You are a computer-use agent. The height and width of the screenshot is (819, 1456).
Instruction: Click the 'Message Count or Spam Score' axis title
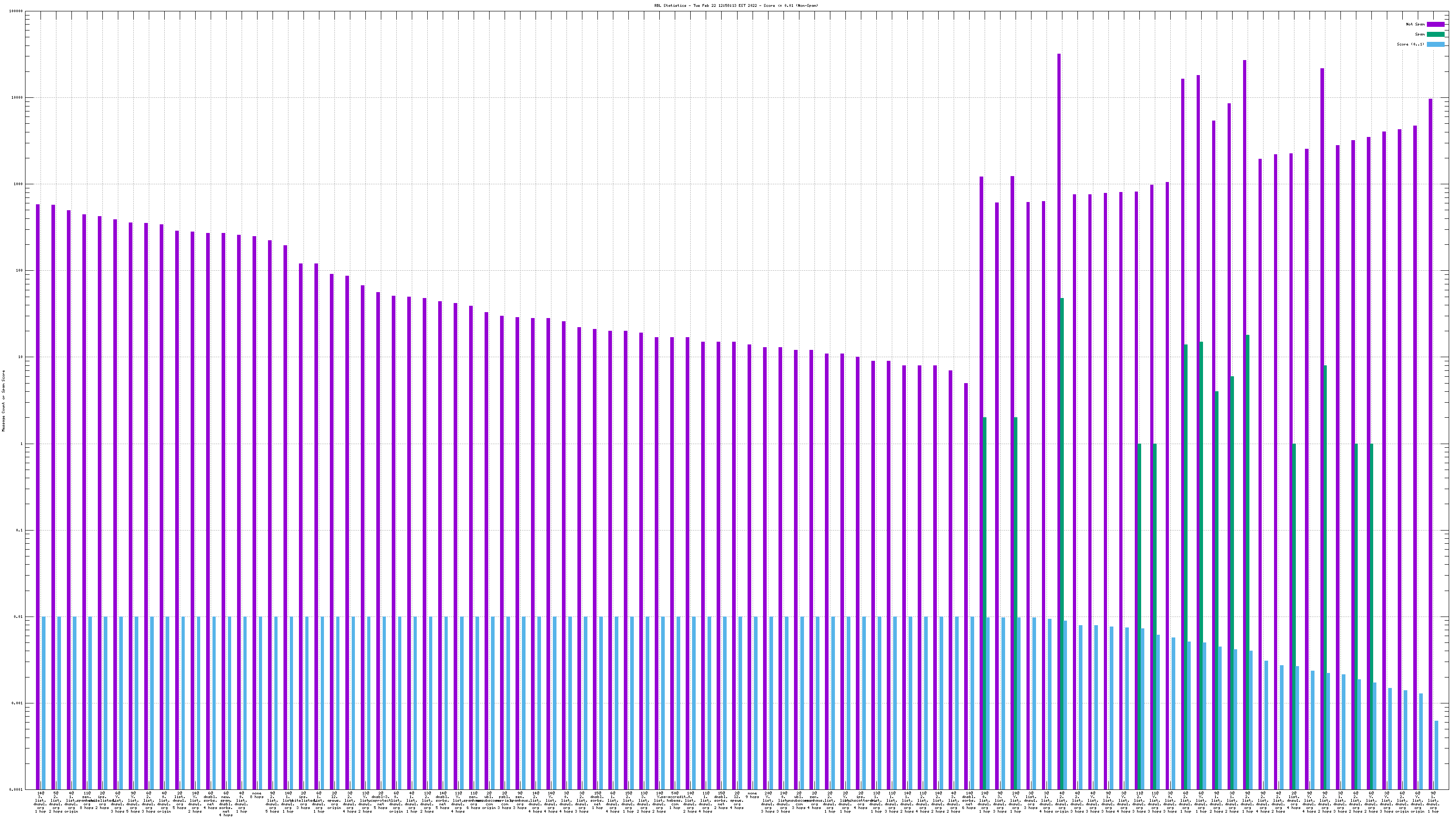(3, 401)
